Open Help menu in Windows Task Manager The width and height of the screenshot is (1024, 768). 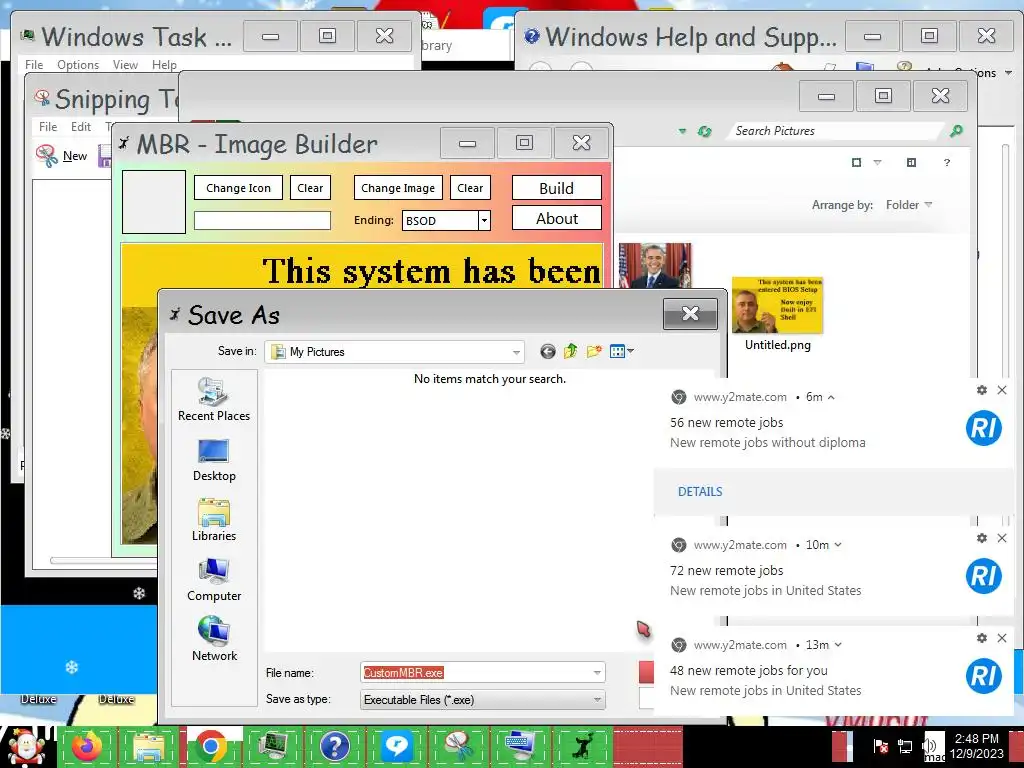coord(164,65)
